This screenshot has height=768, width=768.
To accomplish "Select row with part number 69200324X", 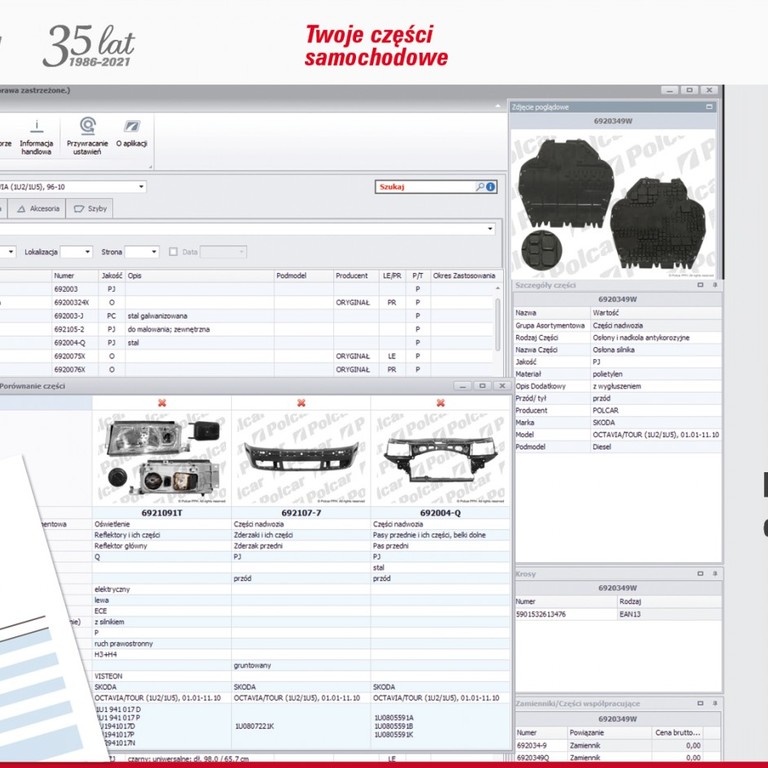I will [x=247, y=303].
